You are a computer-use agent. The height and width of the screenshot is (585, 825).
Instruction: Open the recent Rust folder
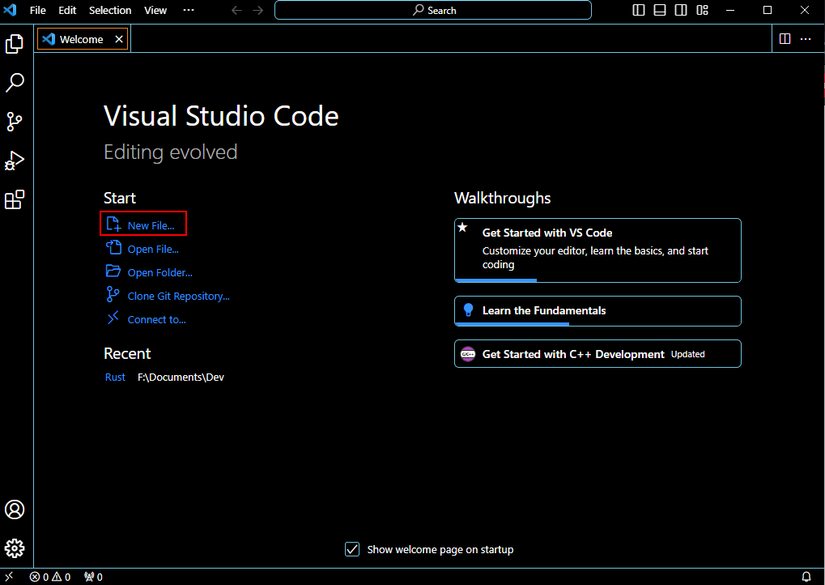coord(115,377)
